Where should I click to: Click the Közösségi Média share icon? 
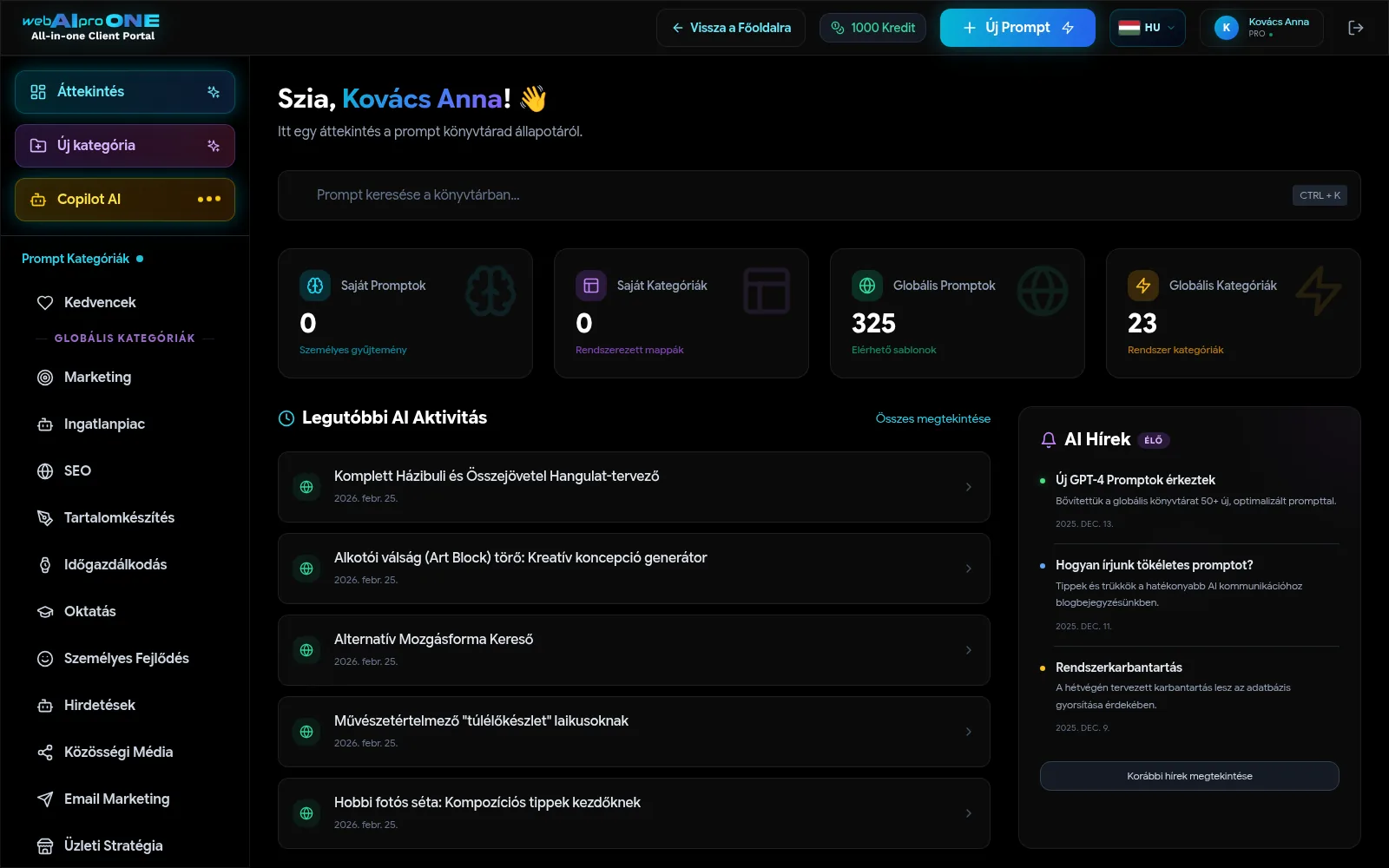(x=45, y=753)
